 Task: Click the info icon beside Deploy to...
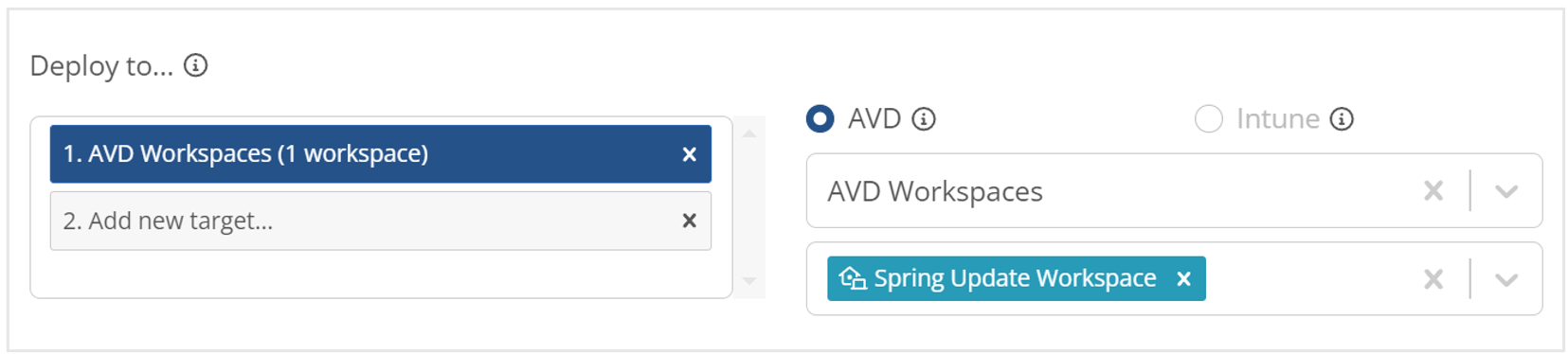tap(195, 65)
